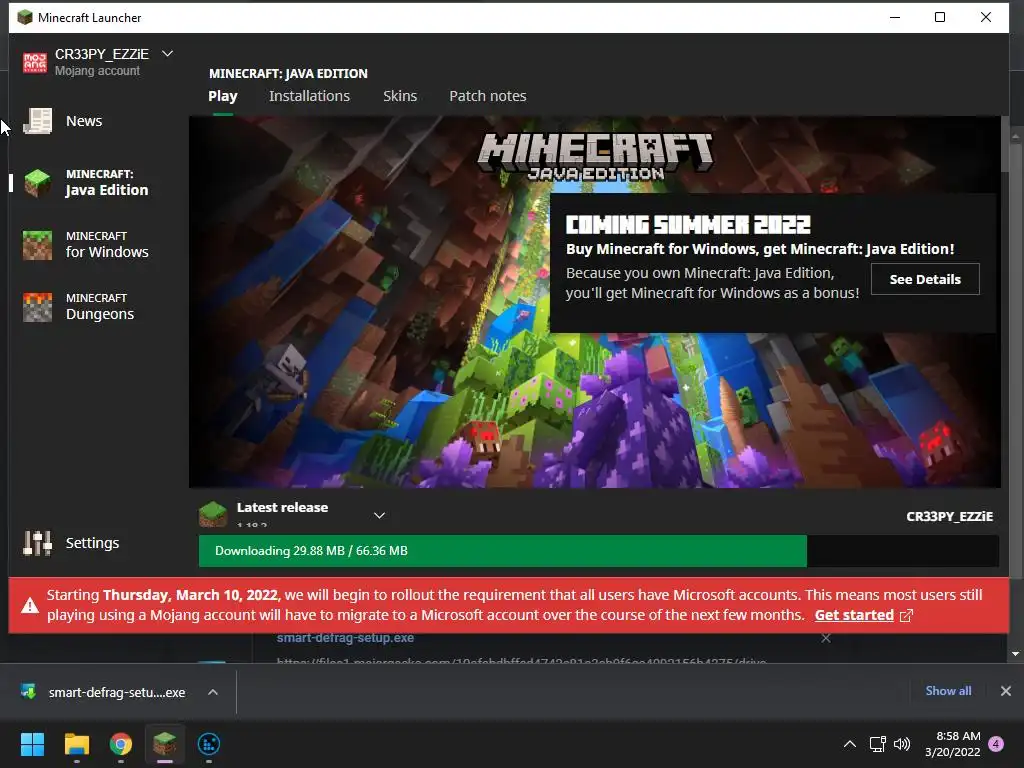The width and height of the screenshot is (1024, 768).
Task: Click Show all downloads
Action: (948, 691)
